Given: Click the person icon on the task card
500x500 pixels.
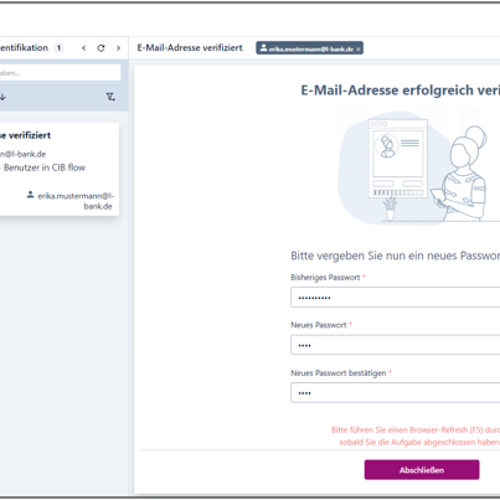Looking at the screenshot, I should (x=30, y=195).
